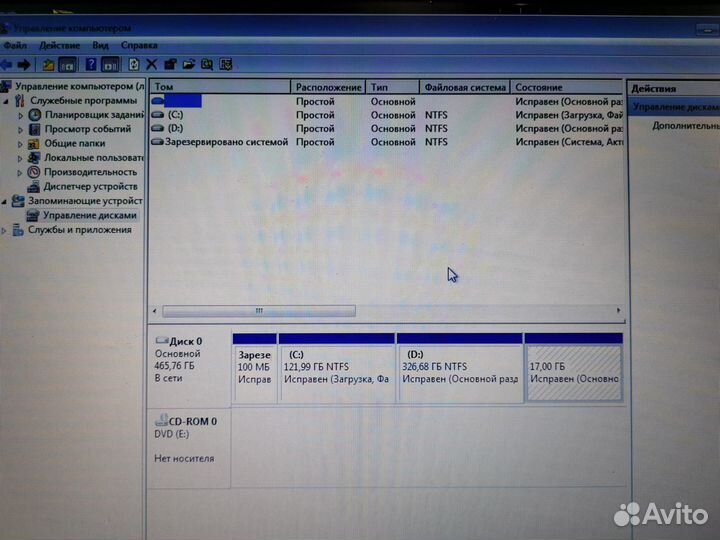
Task: Expand Локальные пользователи node arrow
Action: pos(20,158)
